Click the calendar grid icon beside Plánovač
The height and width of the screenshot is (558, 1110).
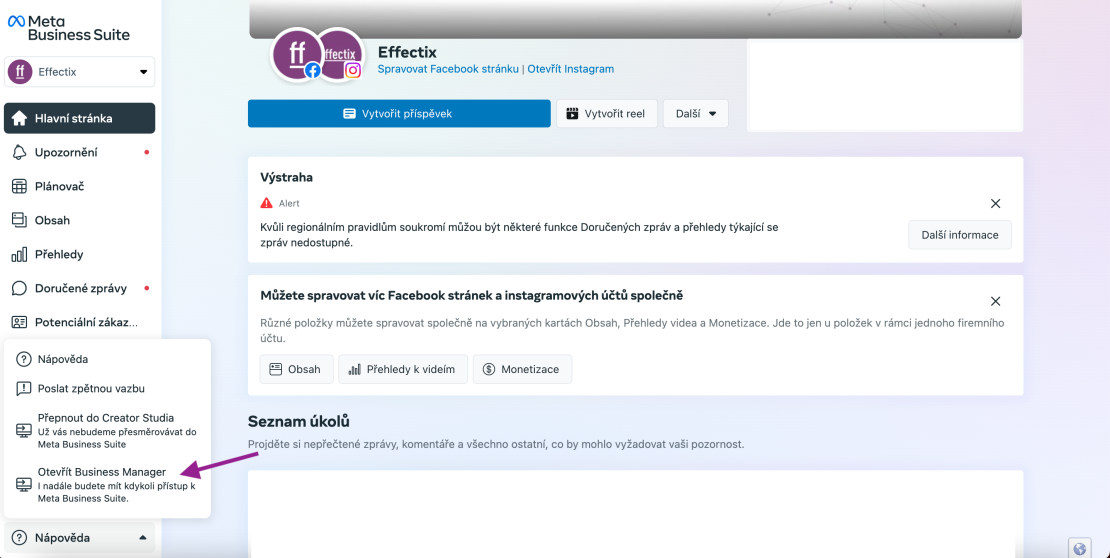pyautogui.click(x=20, y=186)
